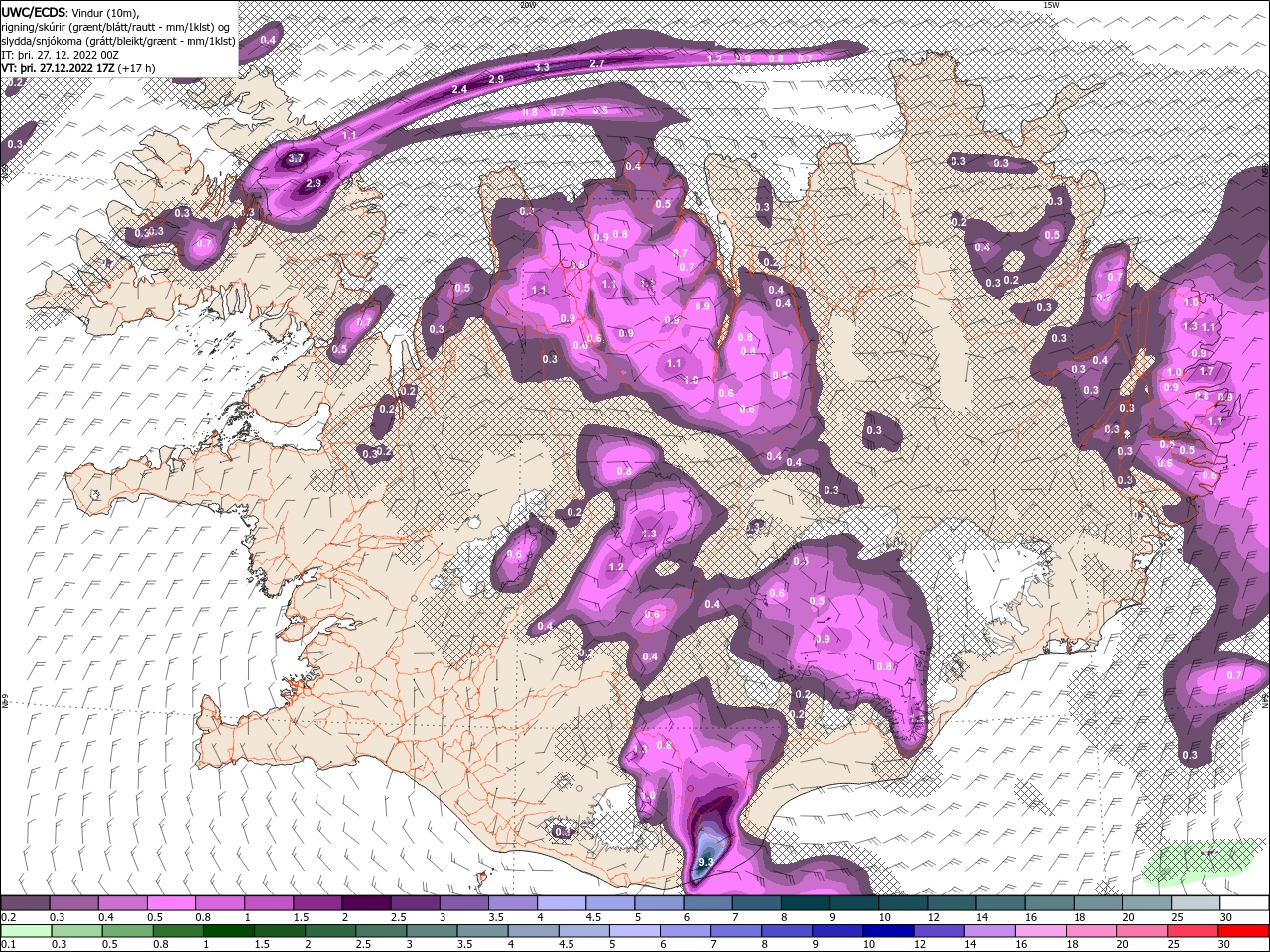Click the 2.4 value in the northern band
Viewport: 1270px width, 952px height.
point(459,89)
